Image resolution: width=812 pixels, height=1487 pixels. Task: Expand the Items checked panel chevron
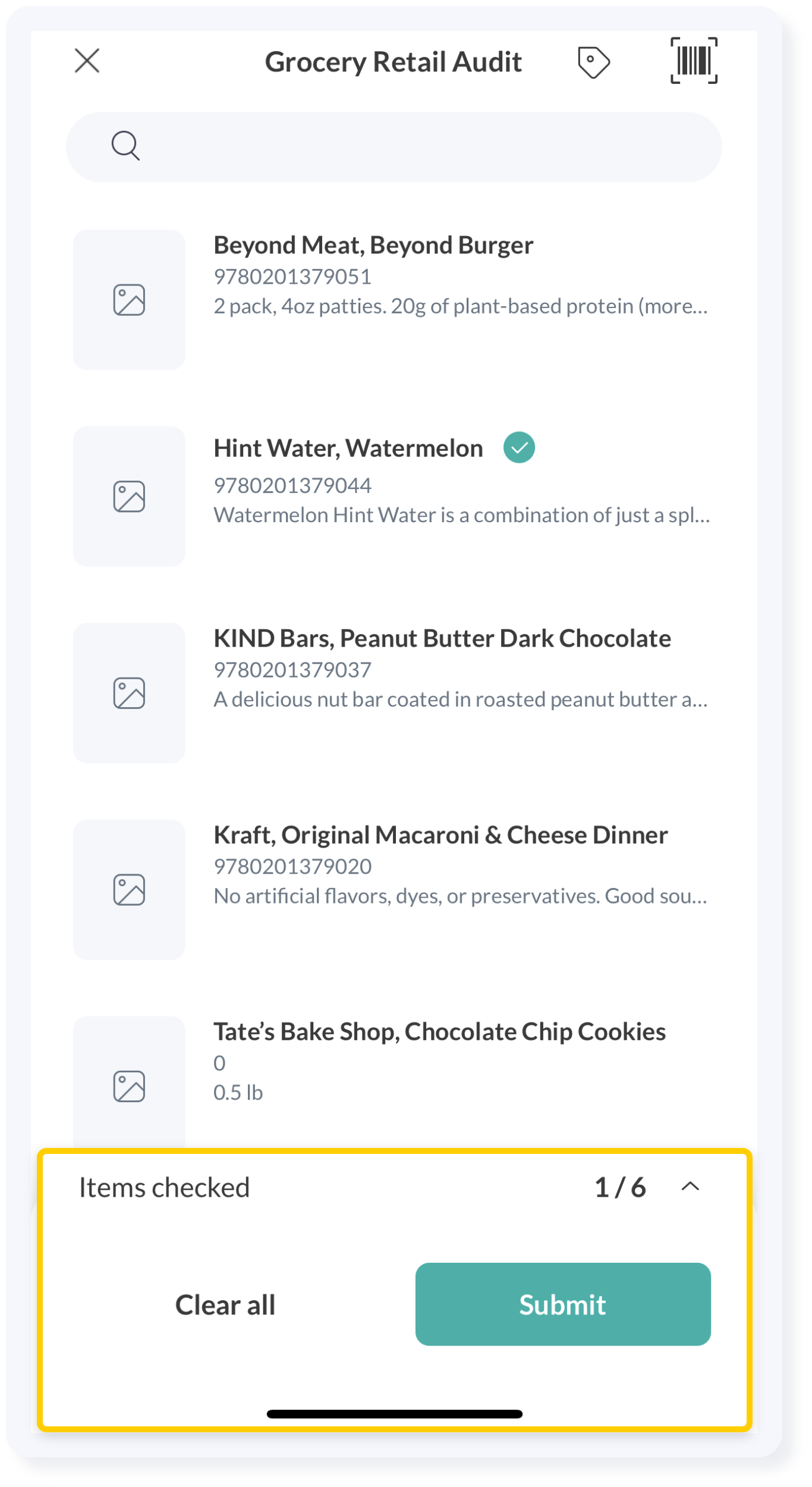(x=690, y=1187)
